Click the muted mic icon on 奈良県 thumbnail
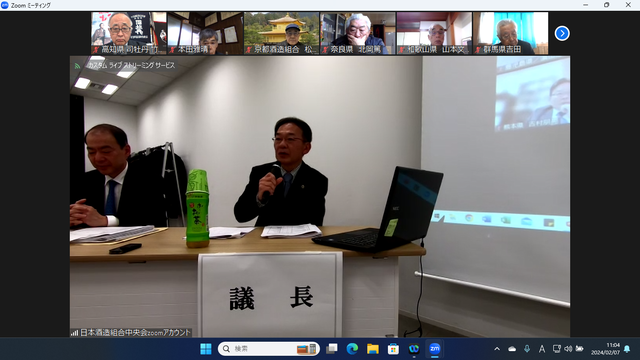Viewport: 640px width, 360px height. coord(325,50)
